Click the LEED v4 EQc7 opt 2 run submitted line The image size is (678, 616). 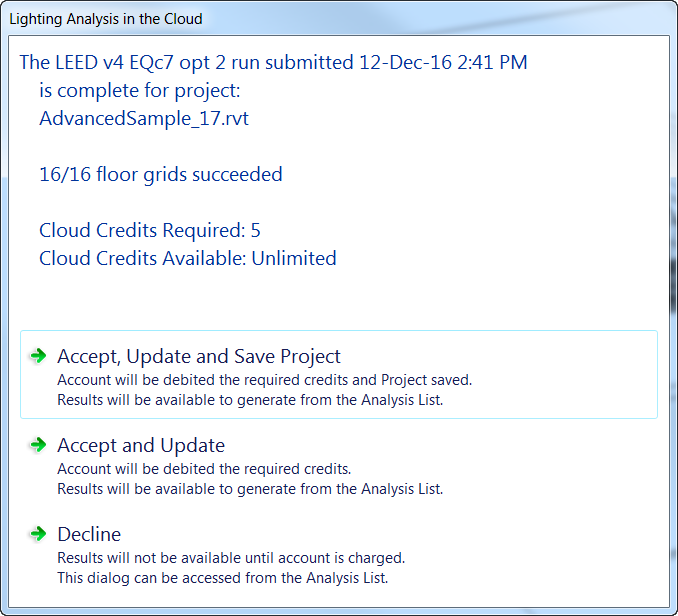tap(273, 62)
